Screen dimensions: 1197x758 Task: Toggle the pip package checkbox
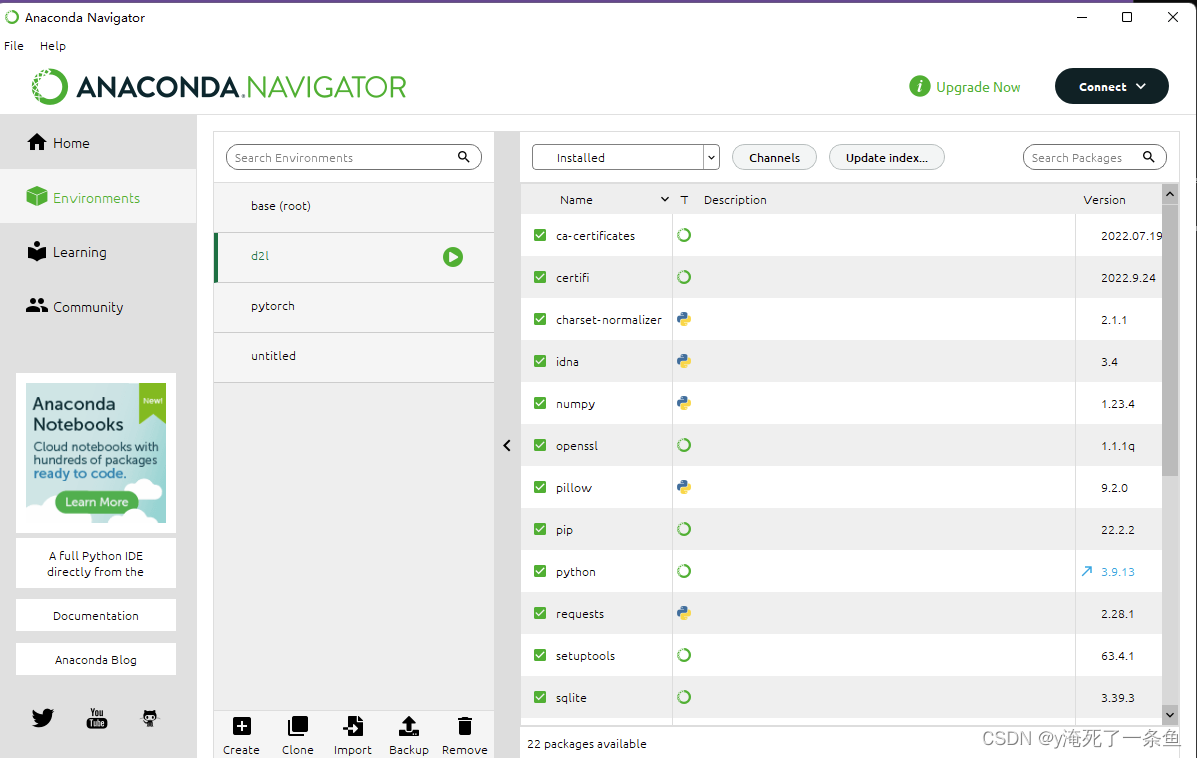(540, 529)
